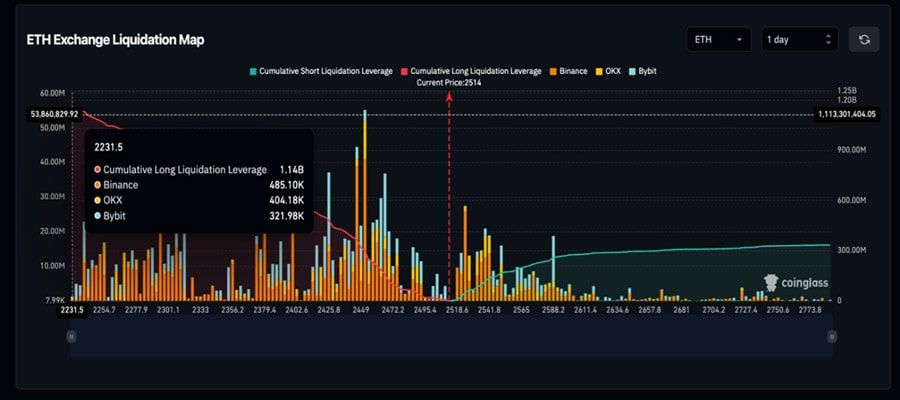Toggle OKX series in legend
Viewport: 900px width, 400px height.
[x=608, y=71]
